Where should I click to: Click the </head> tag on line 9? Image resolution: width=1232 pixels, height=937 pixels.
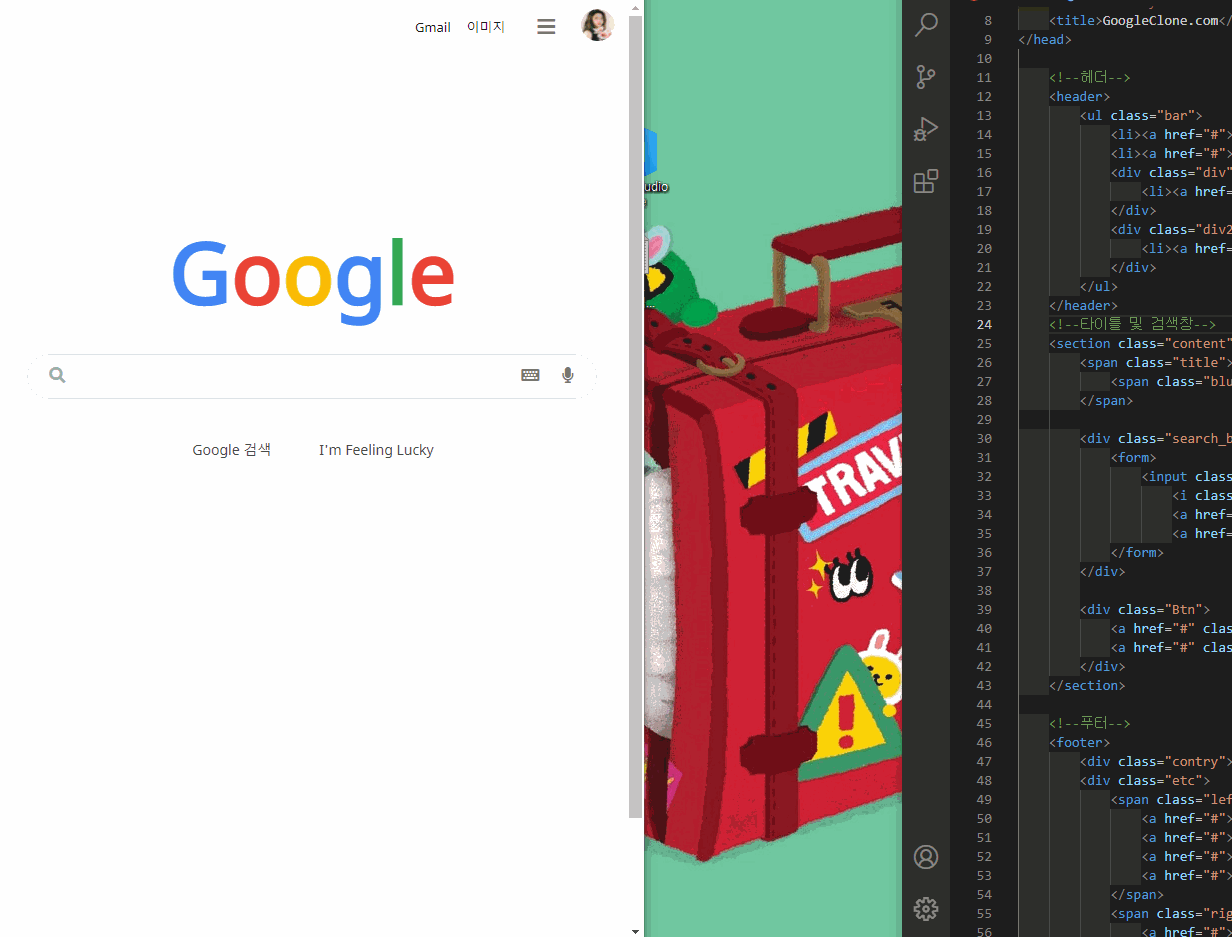pyautogui.click(x=1044, y=39)
